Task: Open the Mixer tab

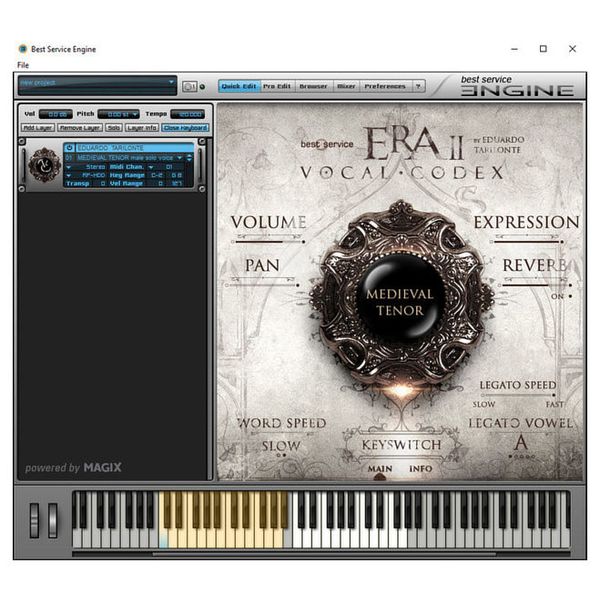Action: coord(346,86)
